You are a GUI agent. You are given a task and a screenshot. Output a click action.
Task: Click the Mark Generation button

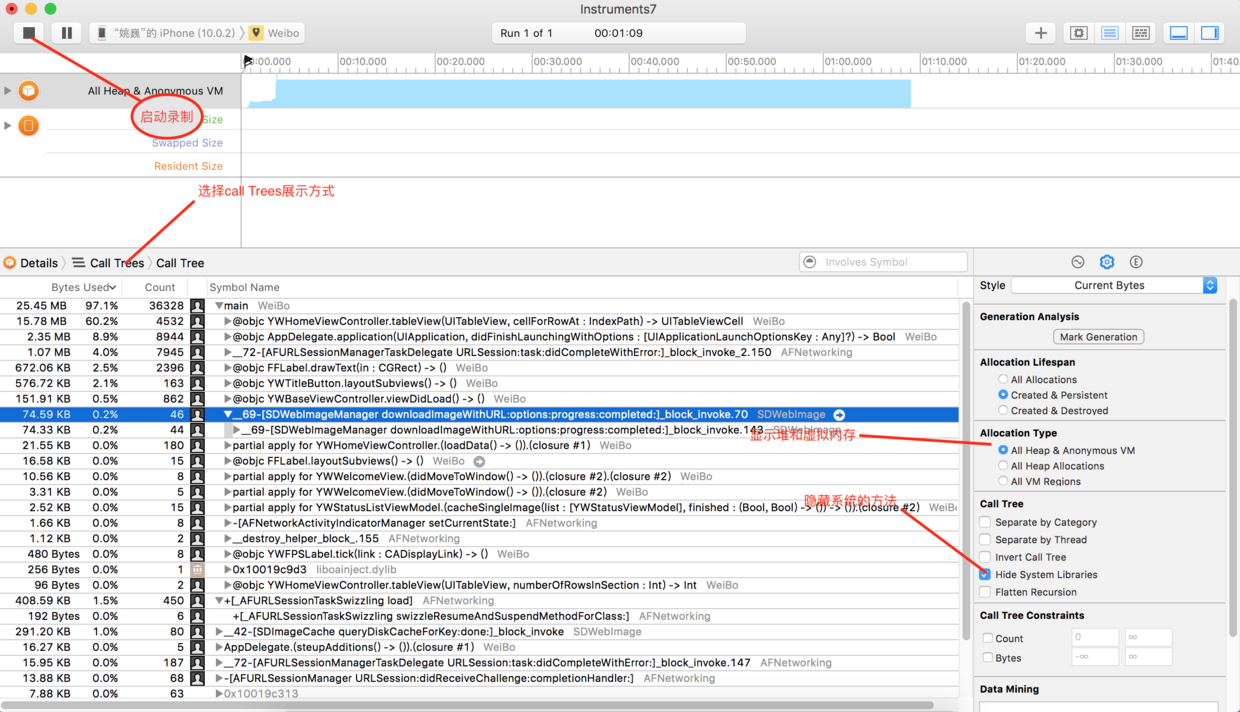pos(1098,336)
